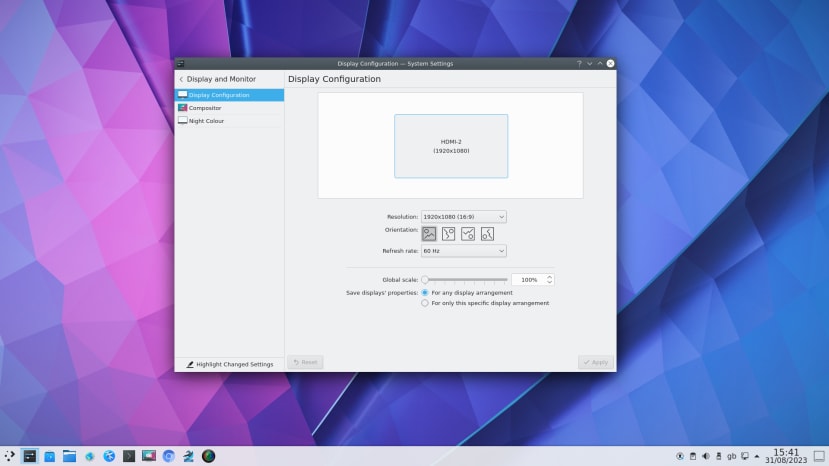The width and height of the screenshot is (829, 466).
Task: Click Highlight Changed Settings button
Action: [x=229, y=364]
